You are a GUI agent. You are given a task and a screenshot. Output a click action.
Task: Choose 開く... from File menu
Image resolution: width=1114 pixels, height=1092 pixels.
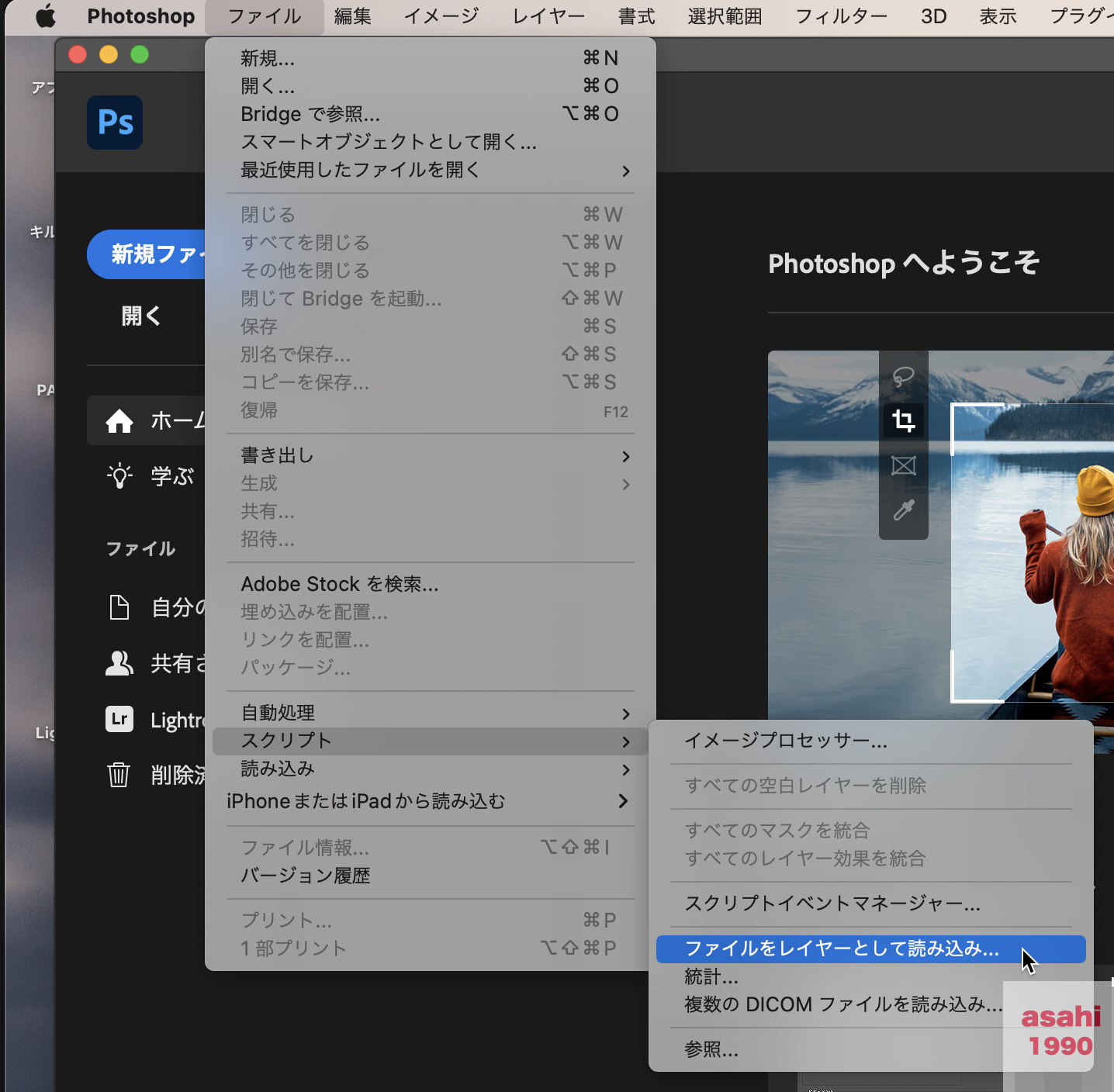[x=431, y=86]
